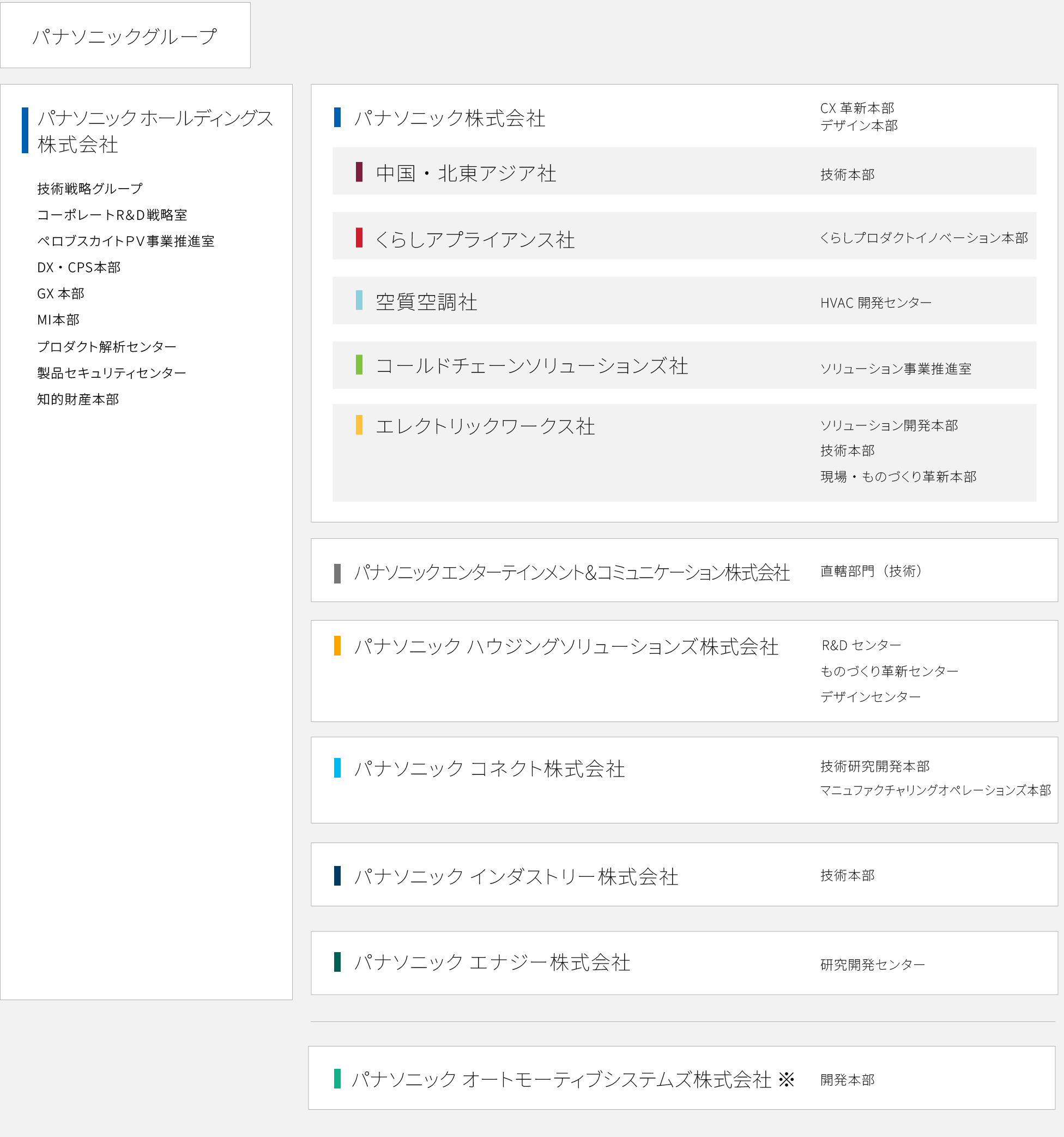The width and height of the screenshot is (1064, 1137).
Task: Collapse the パナソニック株式会社 company block
Action: pyautogui.click(x=452, y=118)
